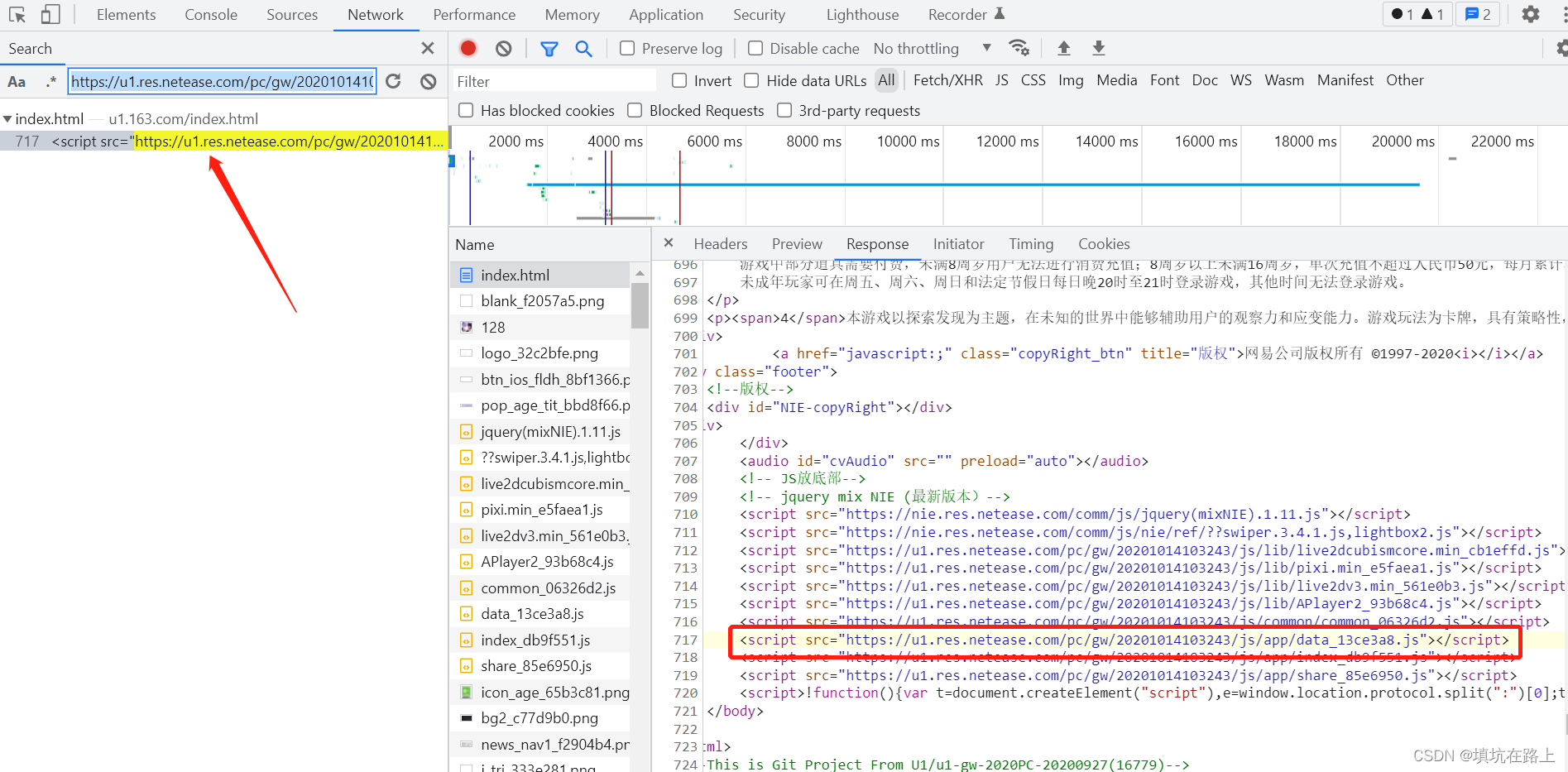Viewport: 1568px width, 772px height.
Task: Open network search magnifier icon
Action: pyautogui.click(x=583, y=49)
